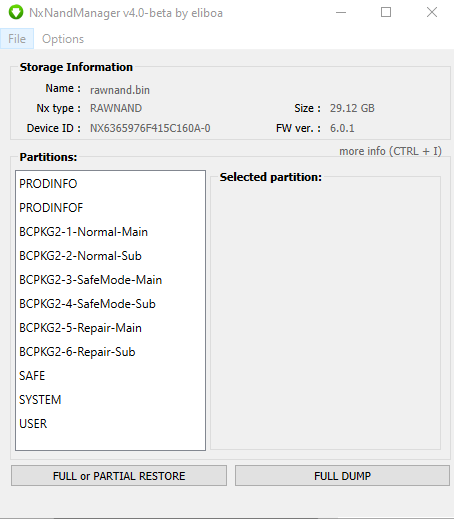The height and width of the screenshot is (519, 454).
Task: Select the PRODINFO partition
Action: [x=110, y=184]
